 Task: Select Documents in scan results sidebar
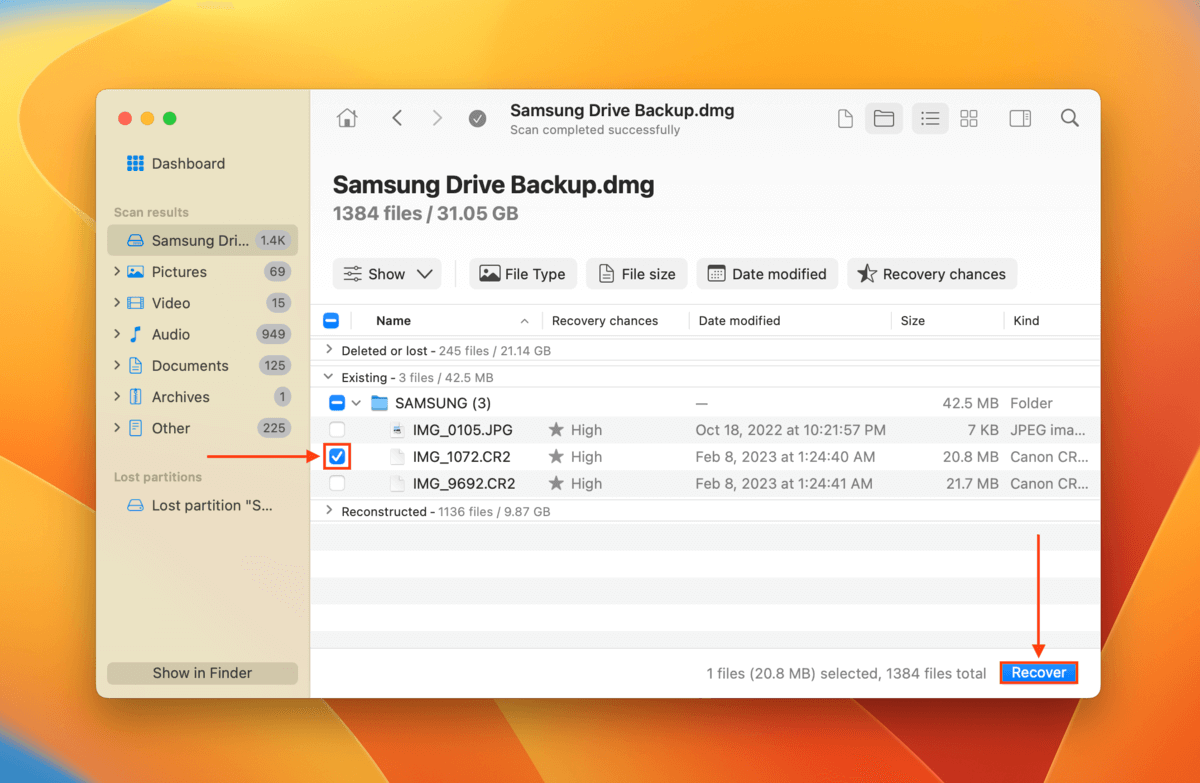tap(190, 366)
